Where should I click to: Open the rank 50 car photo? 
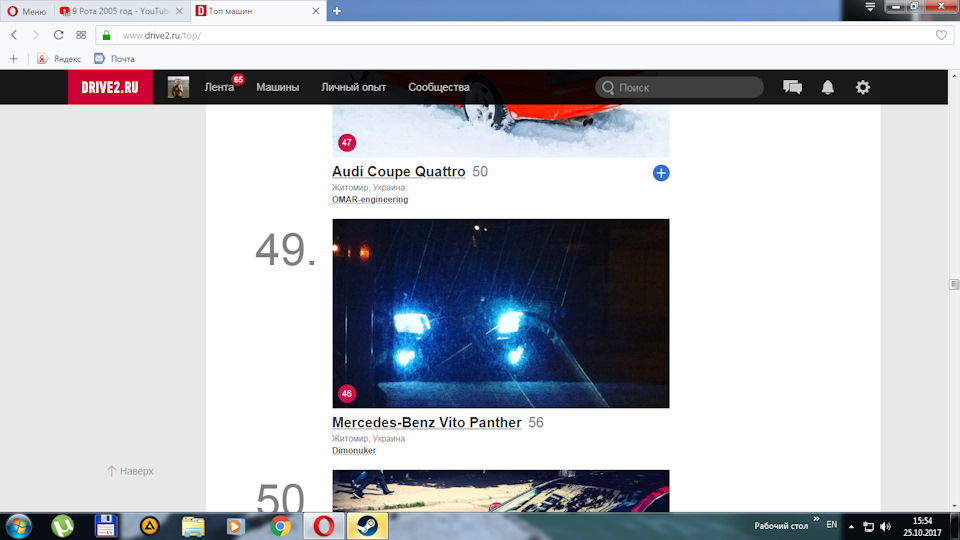pyautogui.click(x=501, y=491)
